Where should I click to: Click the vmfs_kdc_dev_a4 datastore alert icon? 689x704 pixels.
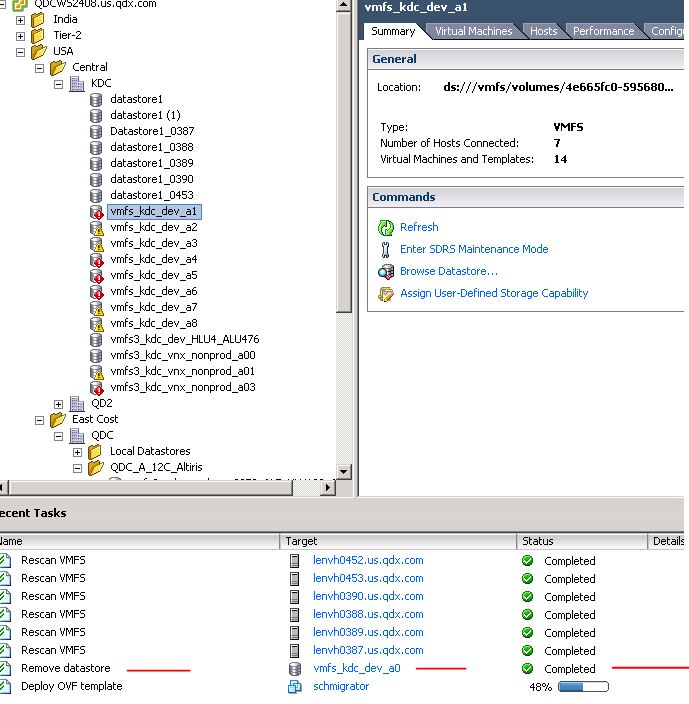click(97, 260)
